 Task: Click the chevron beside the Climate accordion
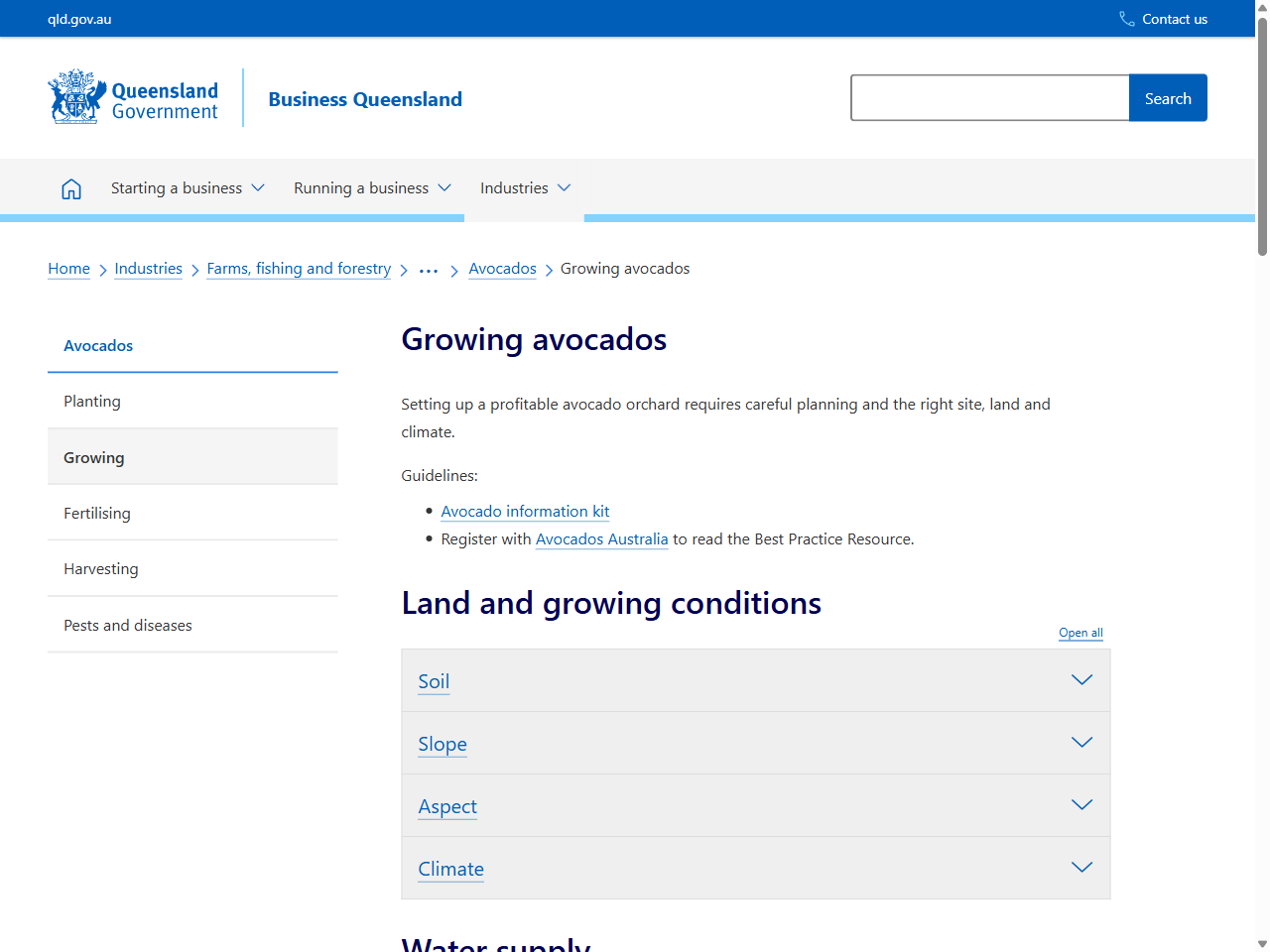1081,867
